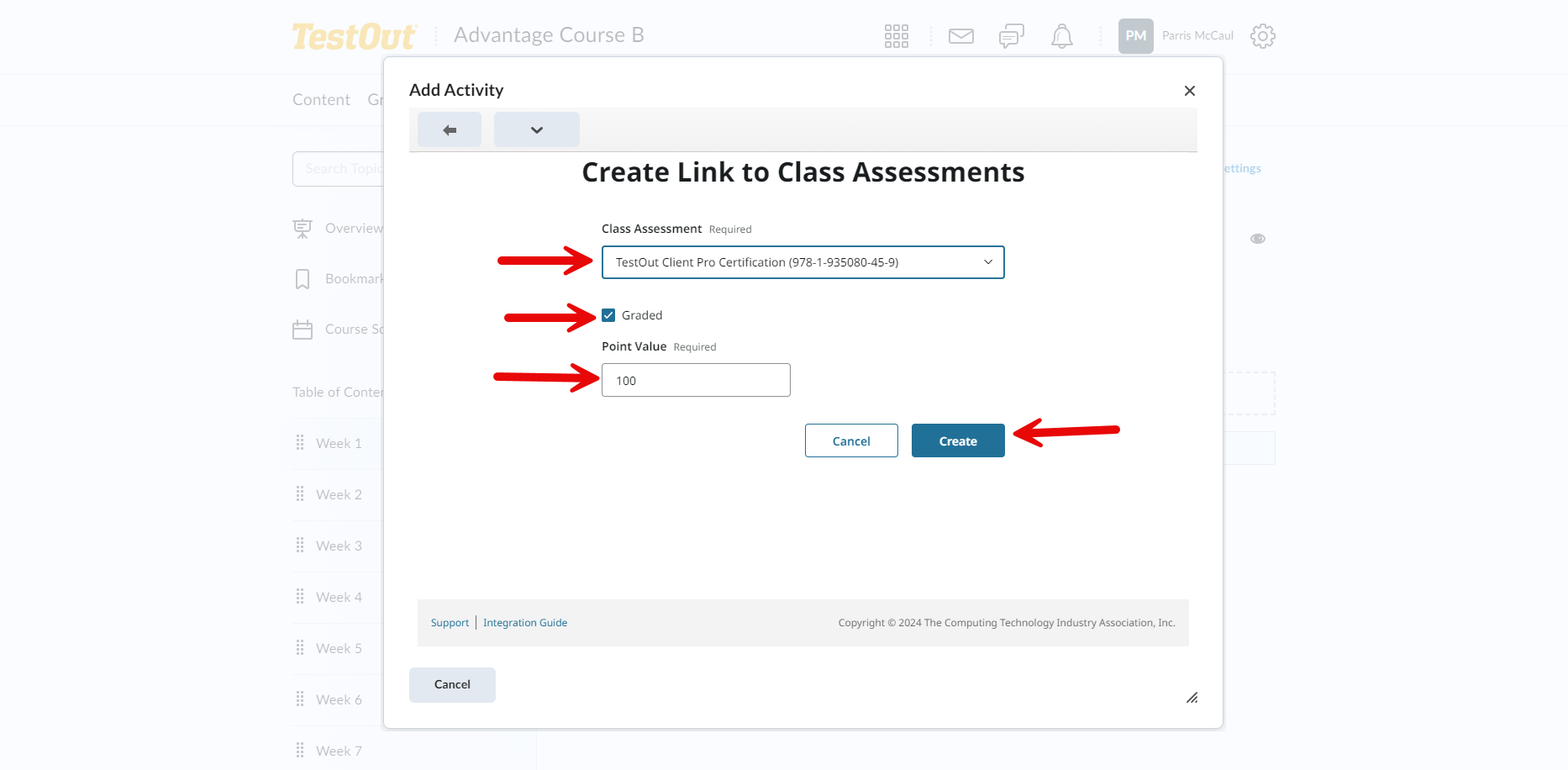
Task: Open the Support link
Action: point(450,622)
